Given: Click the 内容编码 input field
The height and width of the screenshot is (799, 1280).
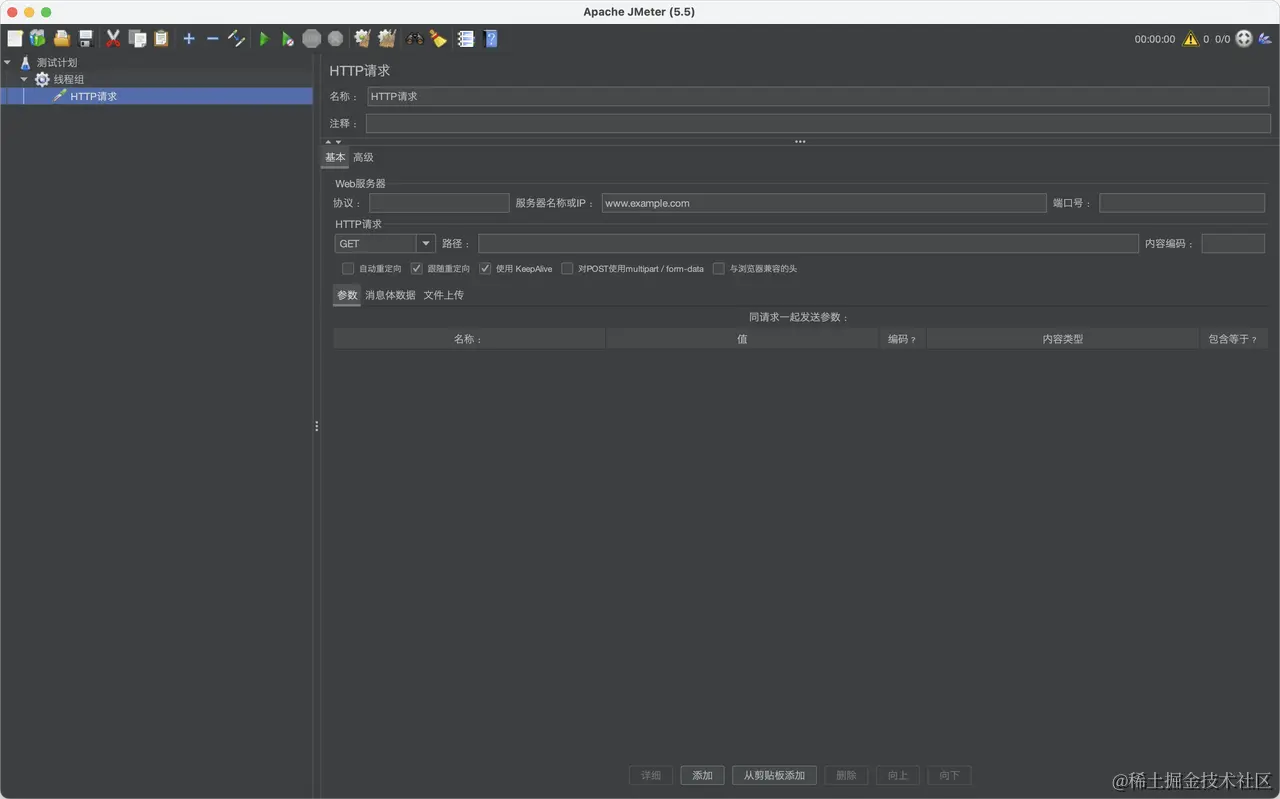Looking at the screenshot, I should (1233, 244).
